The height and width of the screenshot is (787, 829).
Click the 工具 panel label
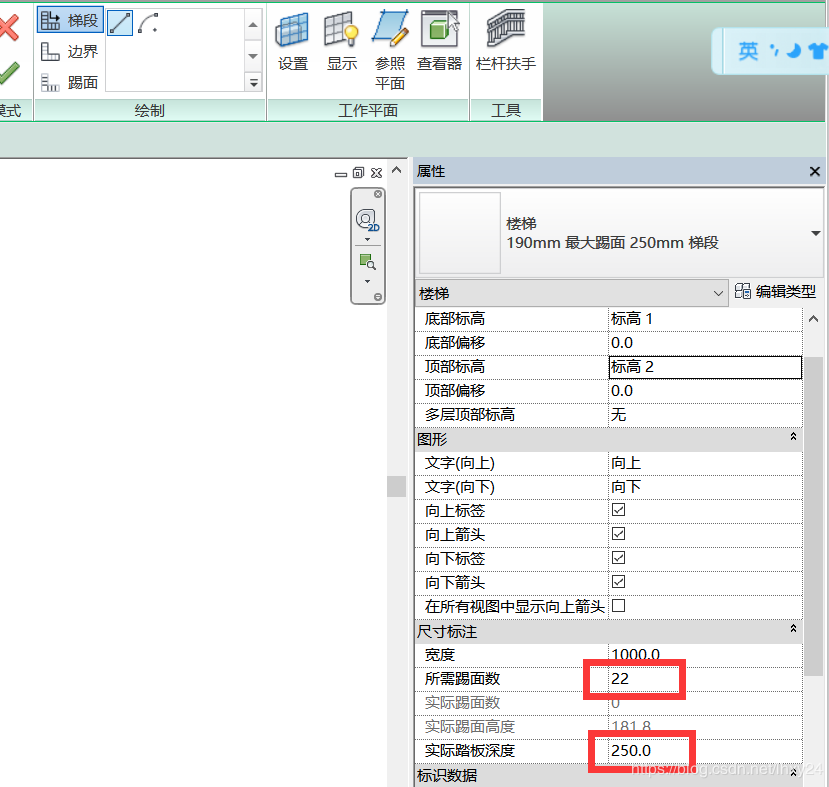(x=506, y=110)
